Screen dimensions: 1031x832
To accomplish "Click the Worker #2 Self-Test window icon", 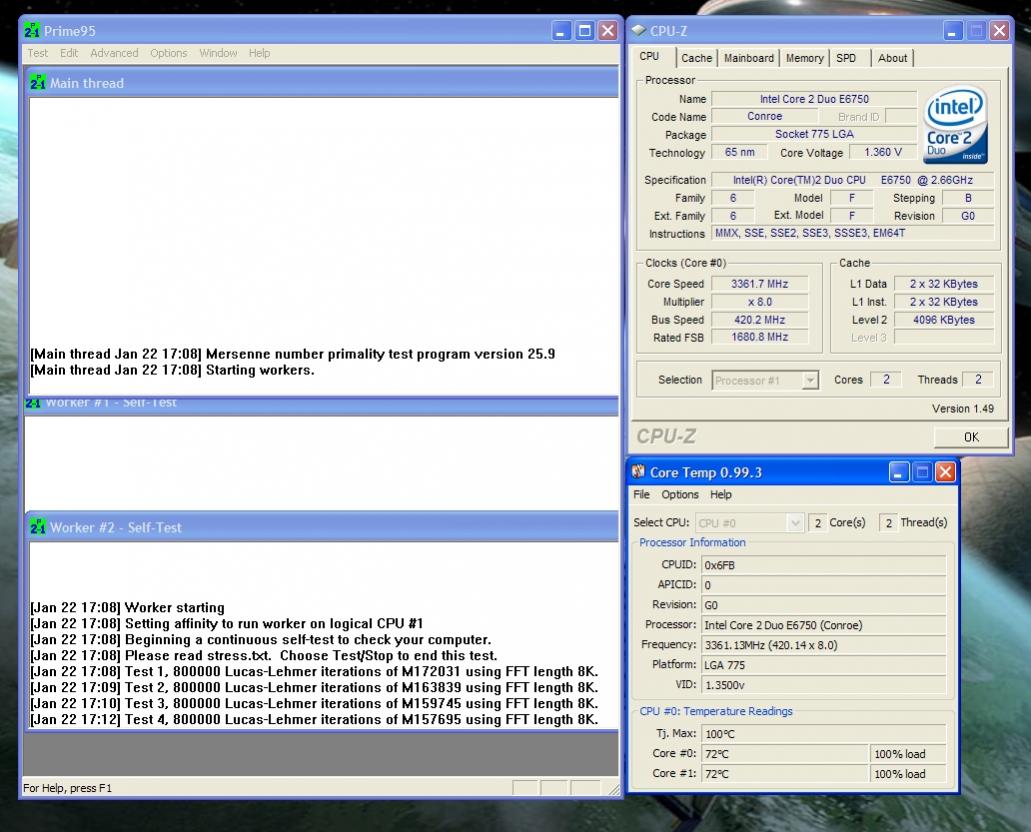I will click(x=37, y=527).
